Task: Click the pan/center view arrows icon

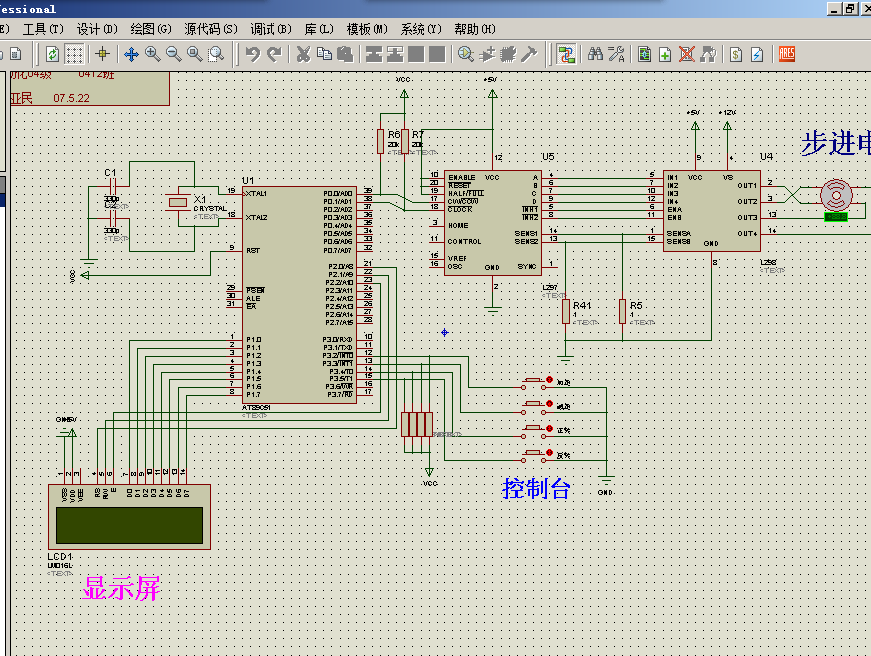Action: (131, 54)
